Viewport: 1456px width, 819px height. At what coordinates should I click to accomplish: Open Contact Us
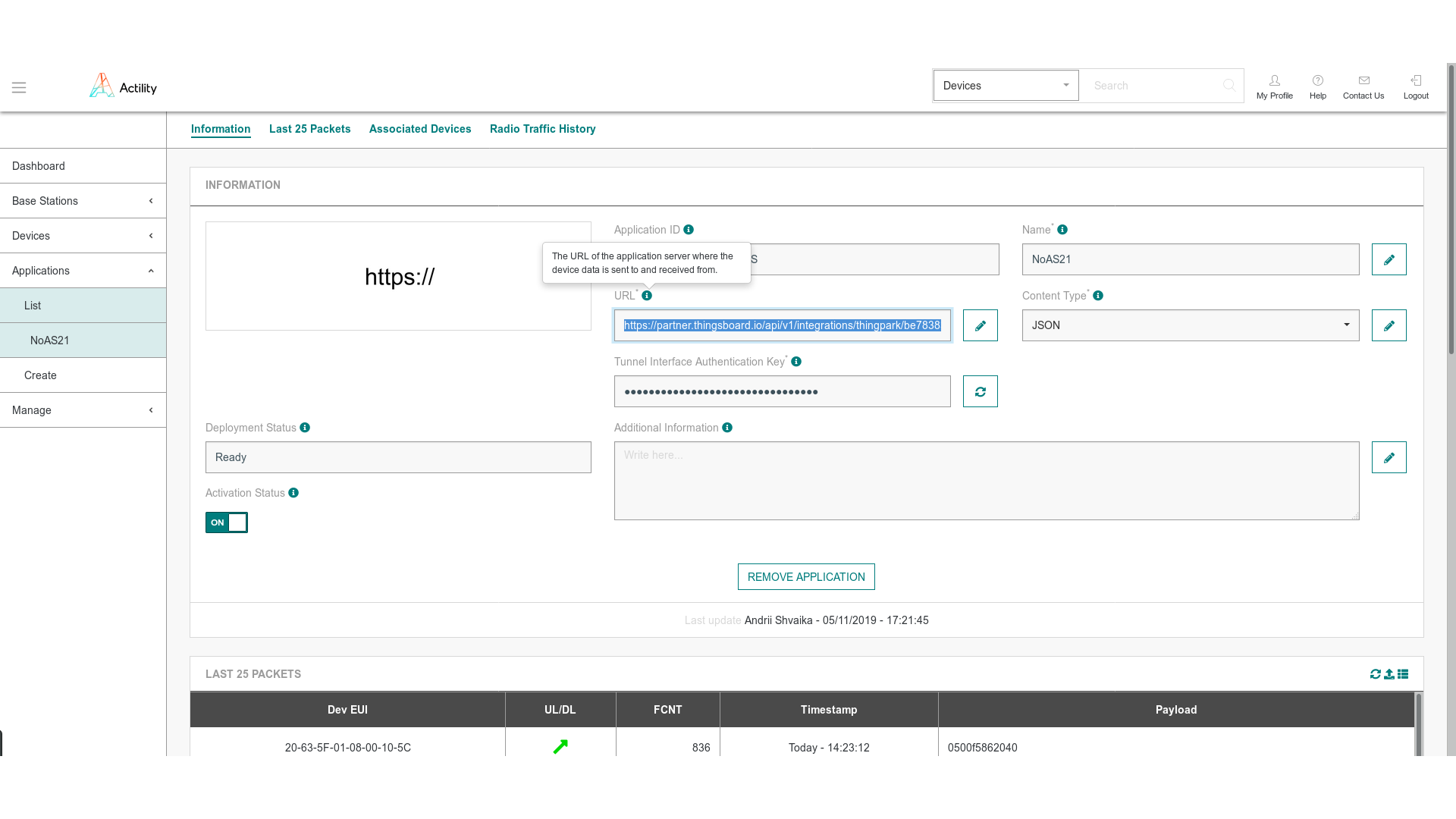pyautogui.click(x=1363, y=86)
